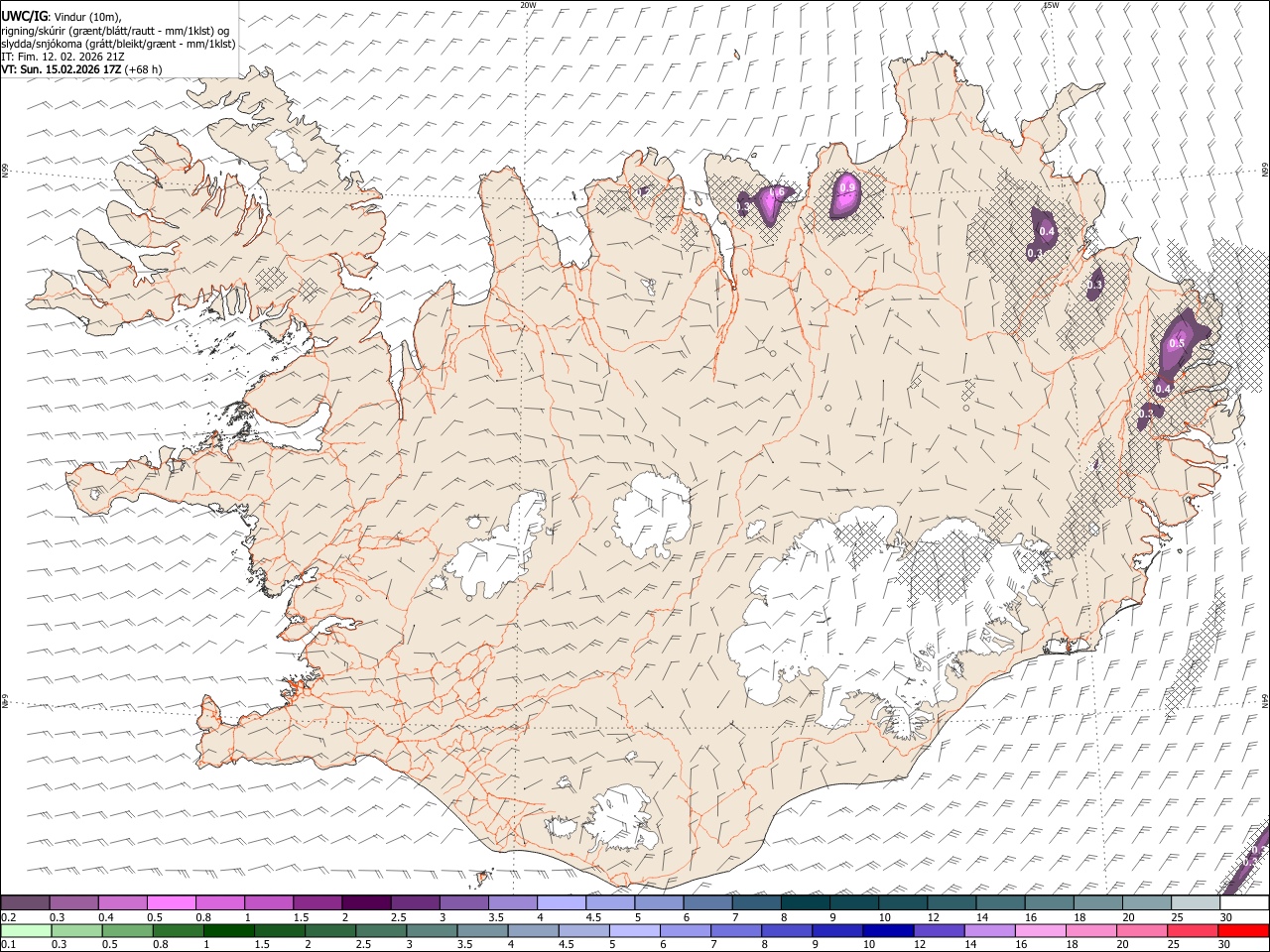Click the '18' label under the upper scale

point(1079,917)
